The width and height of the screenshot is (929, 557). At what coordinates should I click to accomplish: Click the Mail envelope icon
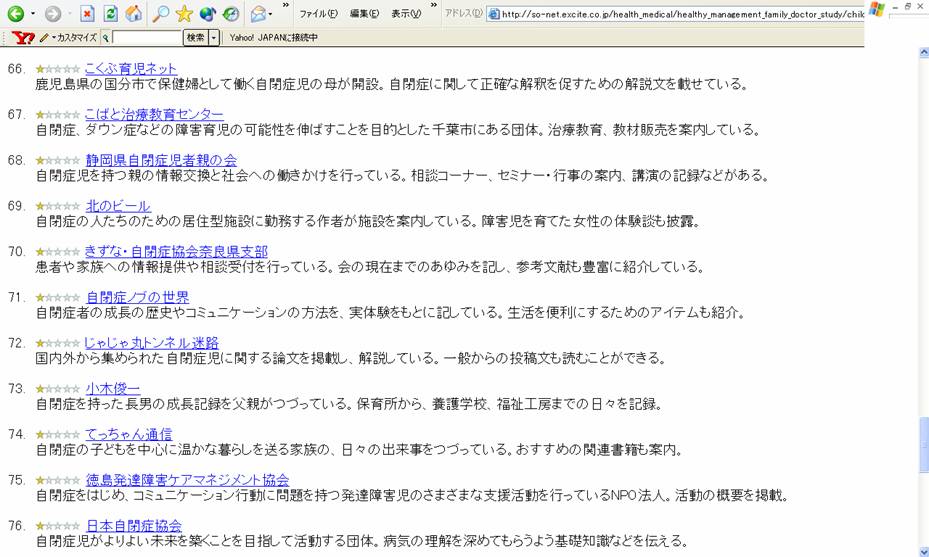pyautogui.click(x=258, y=13)
